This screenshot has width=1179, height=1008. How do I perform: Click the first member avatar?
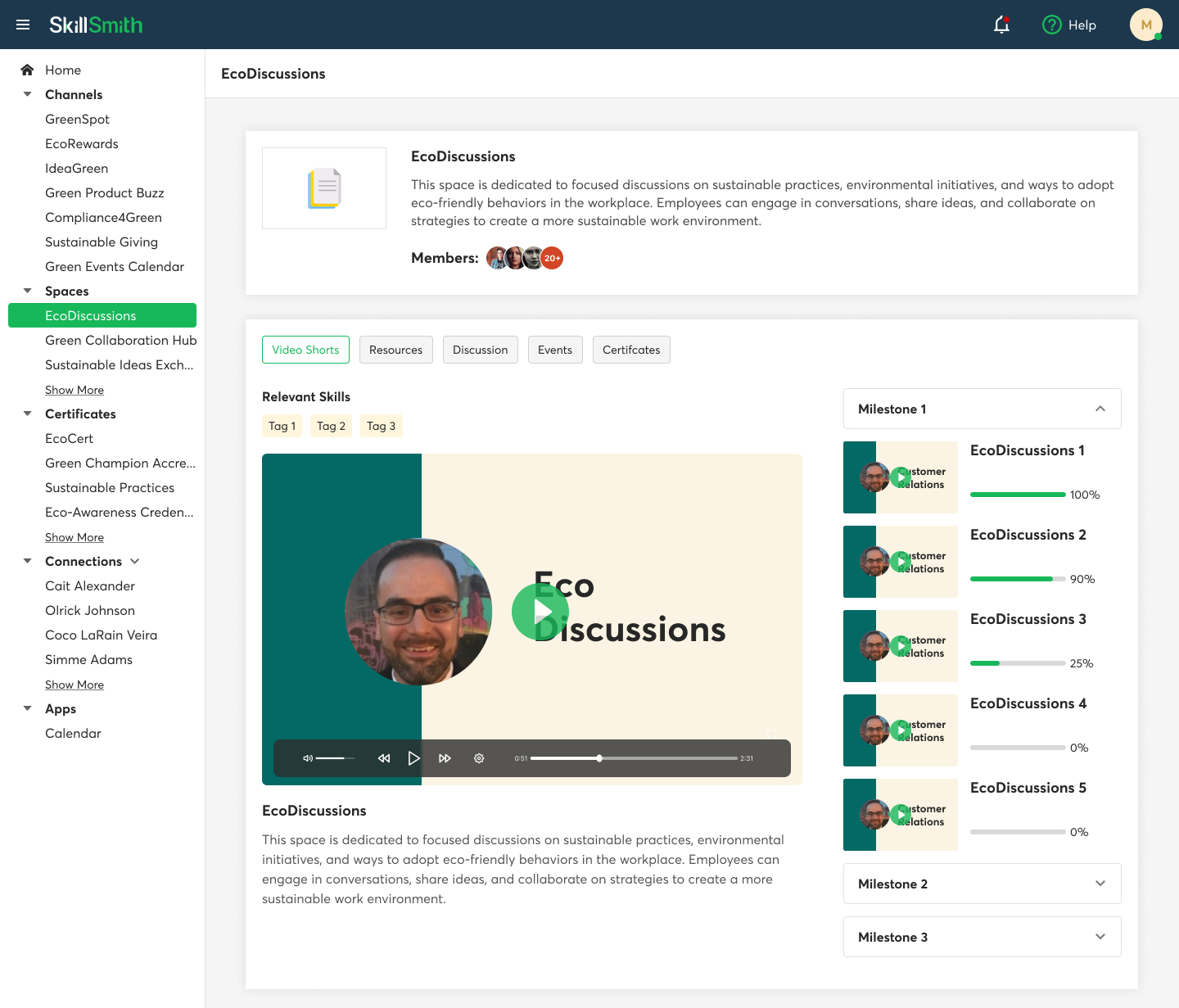(497, 258)
